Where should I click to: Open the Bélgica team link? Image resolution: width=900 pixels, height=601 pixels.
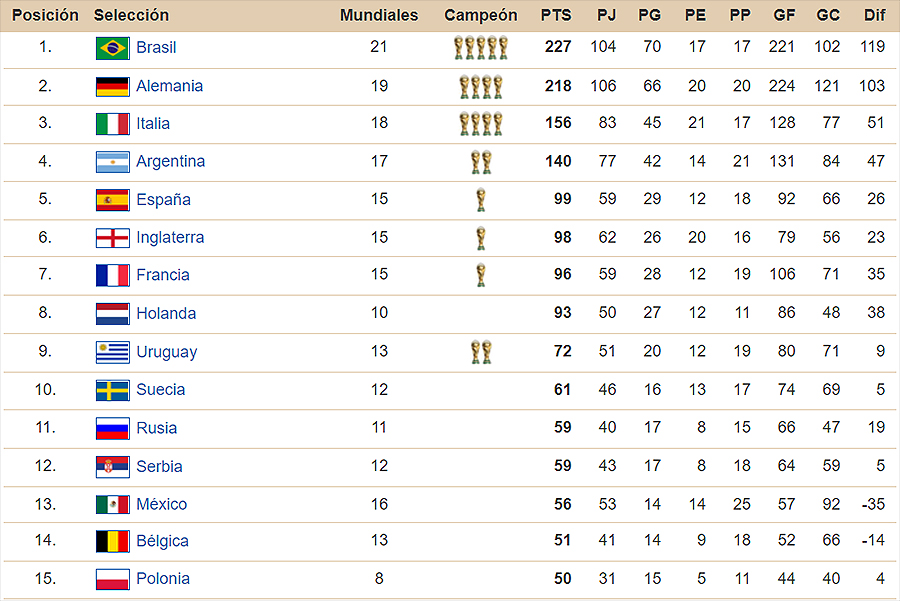(162, 541)
